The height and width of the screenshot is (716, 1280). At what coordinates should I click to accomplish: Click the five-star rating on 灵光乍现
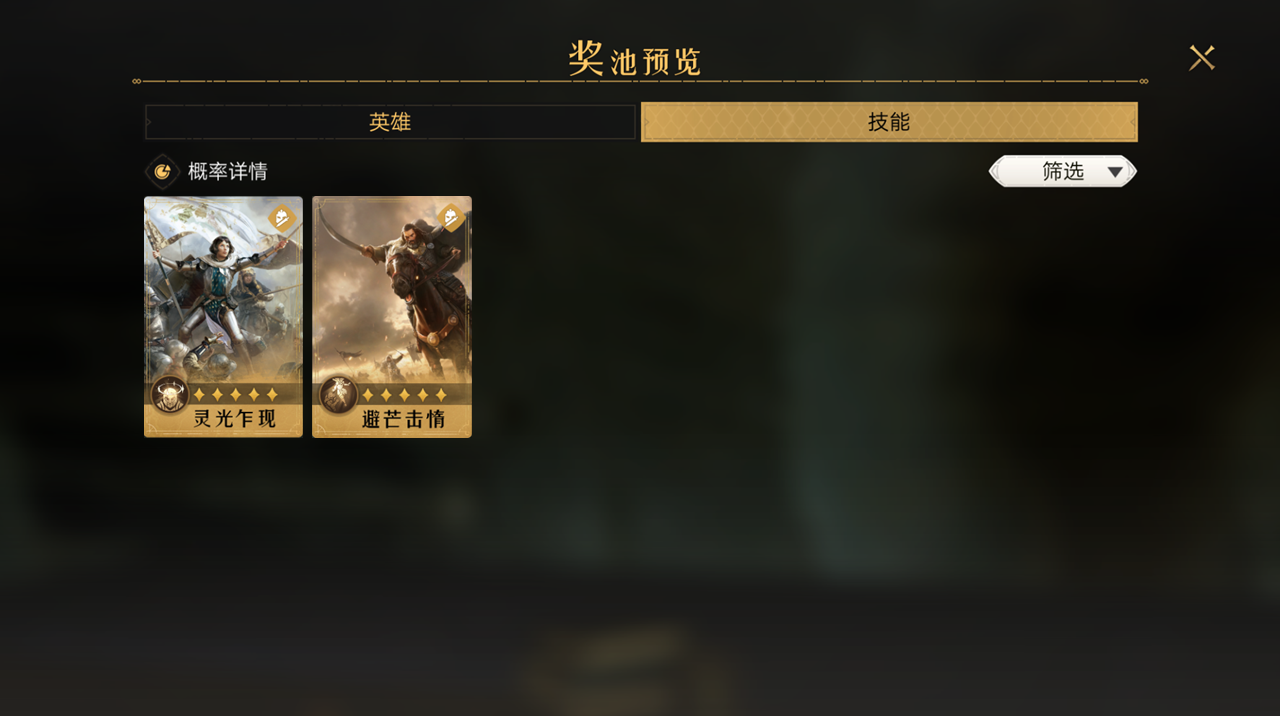(235, 395)
